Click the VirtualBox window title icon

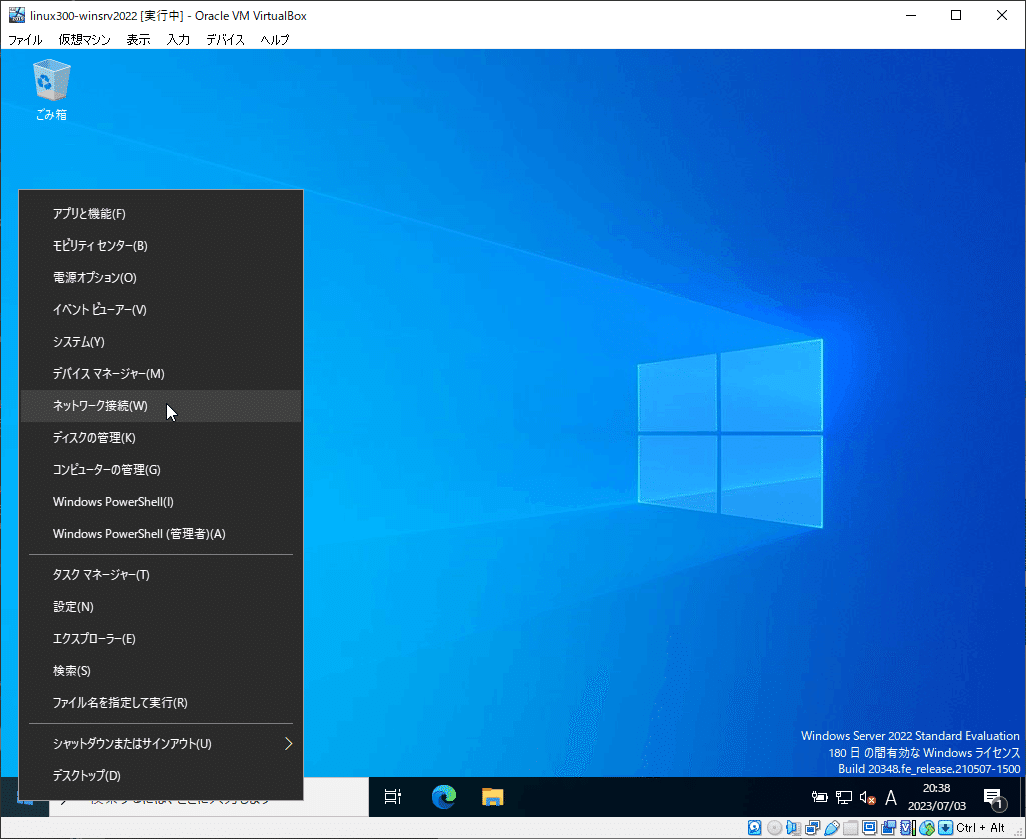click(16, 15)
